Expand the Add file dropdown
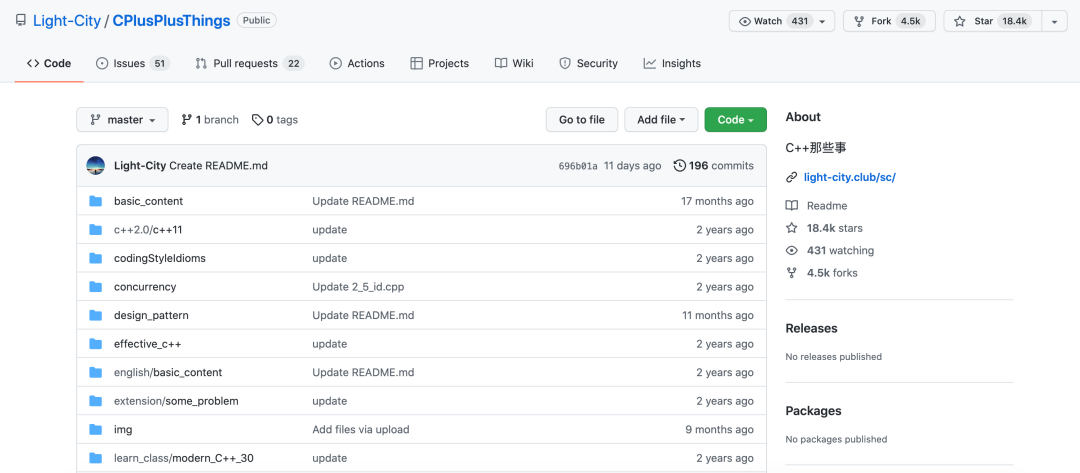 661,120
